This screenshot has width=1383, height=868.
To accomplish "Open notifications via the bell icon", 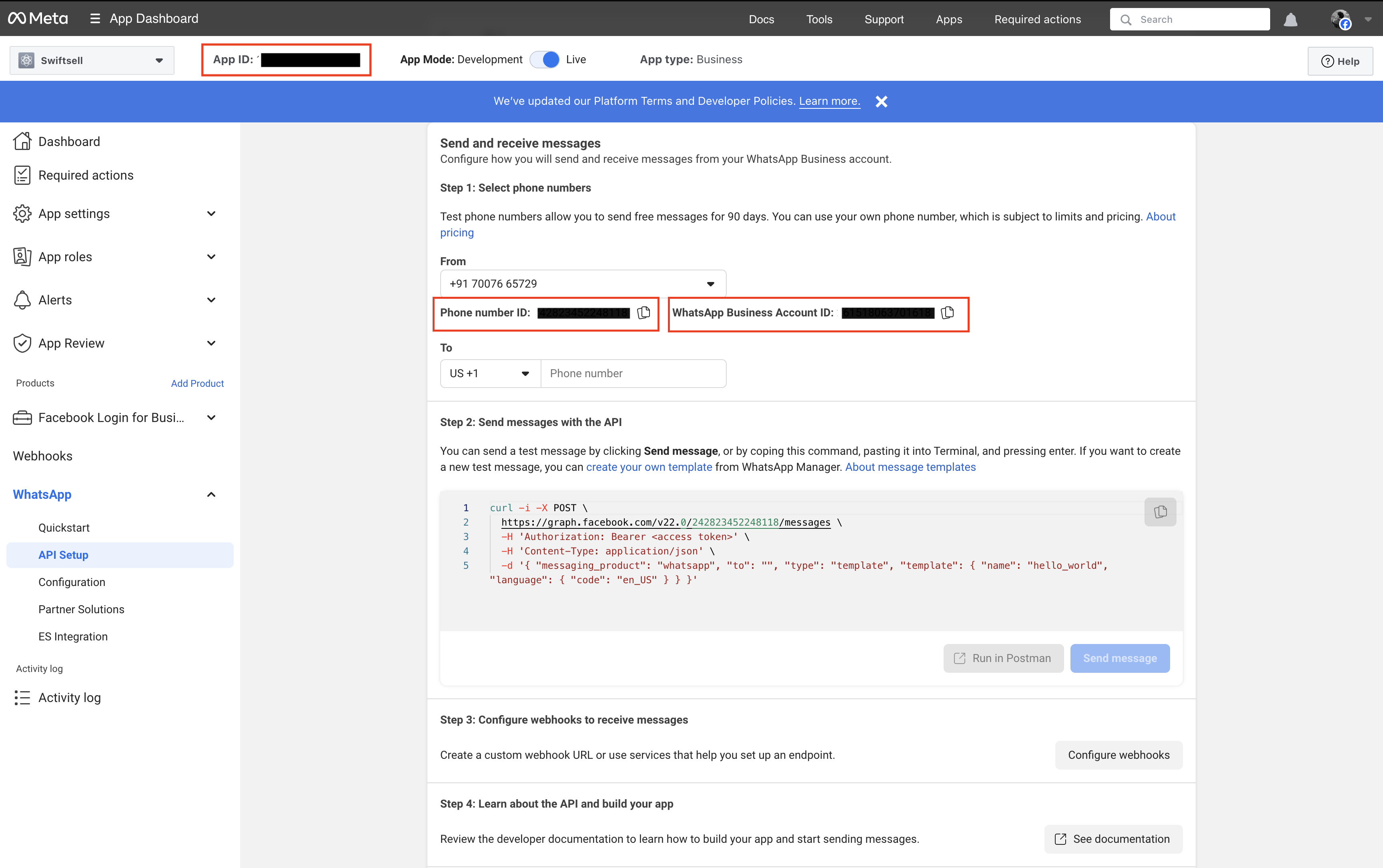I will (1291, 19).
